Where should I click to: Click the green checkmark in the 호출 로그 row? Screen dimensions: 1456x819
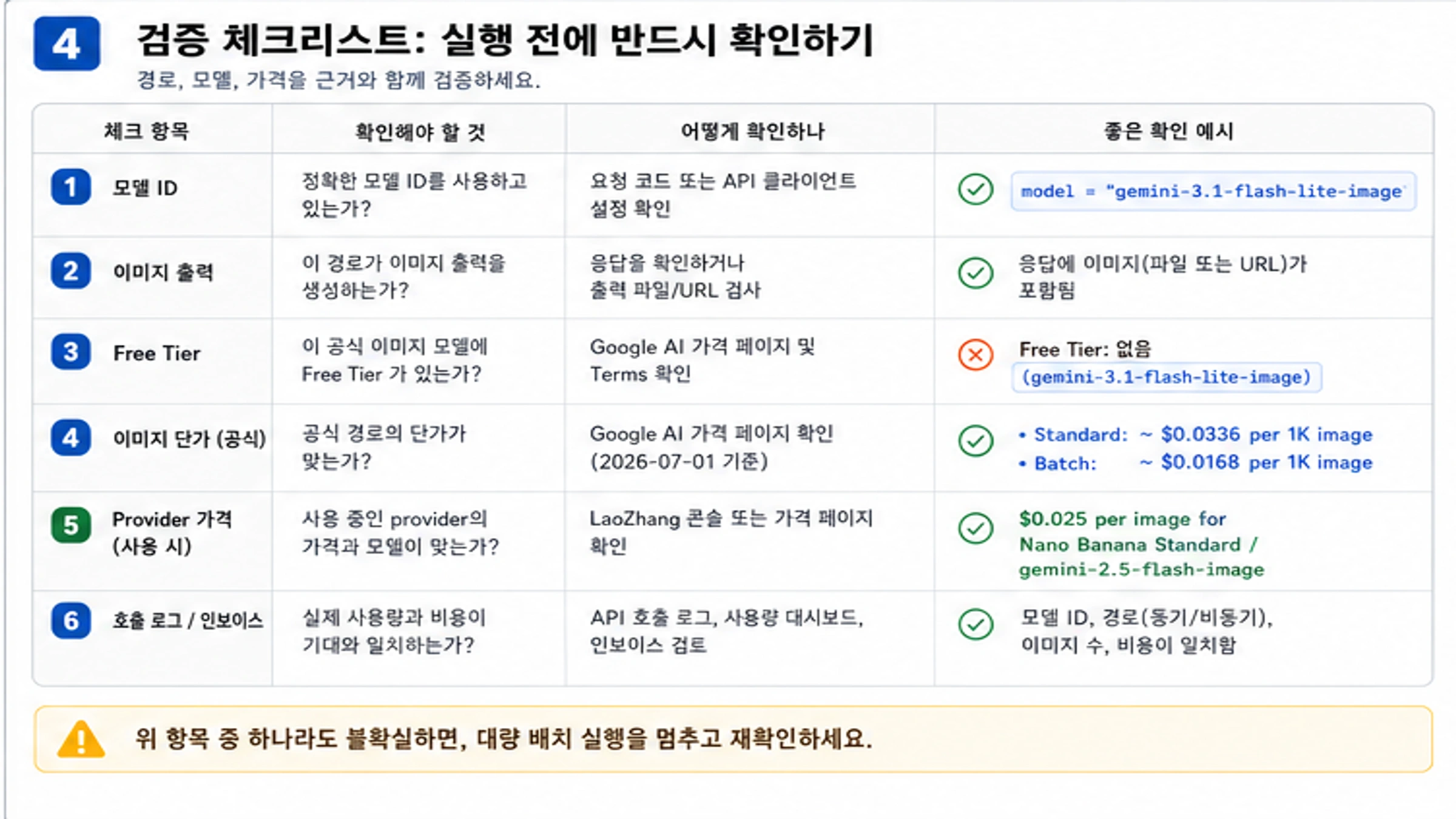[x=976, y=625]
